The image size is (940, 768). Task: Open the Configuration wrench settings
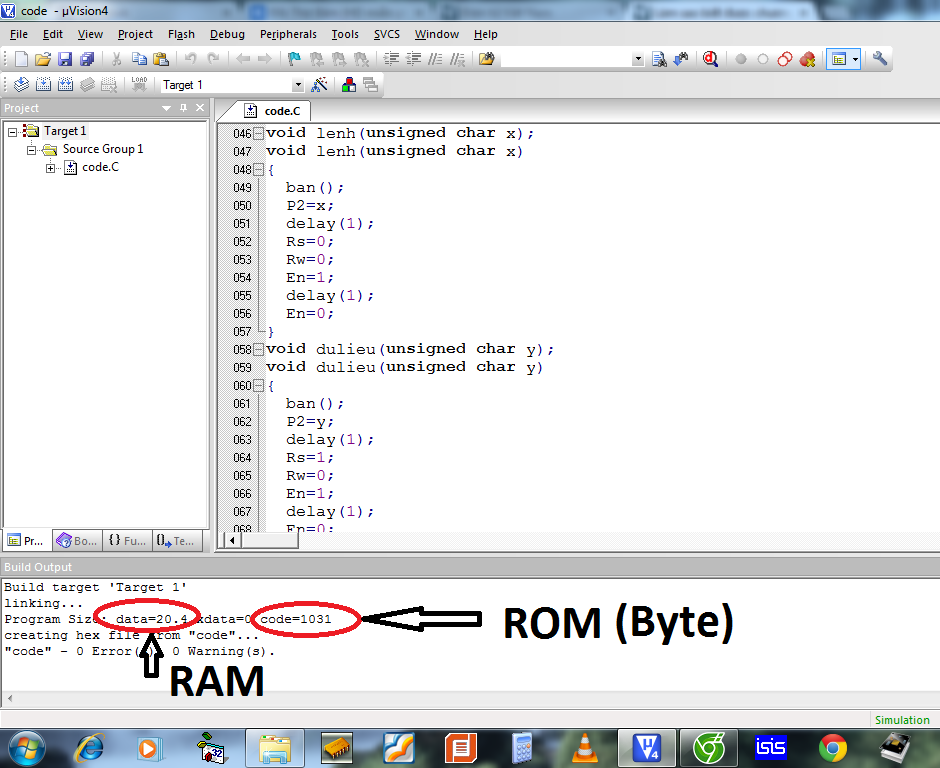pos(879,59)
